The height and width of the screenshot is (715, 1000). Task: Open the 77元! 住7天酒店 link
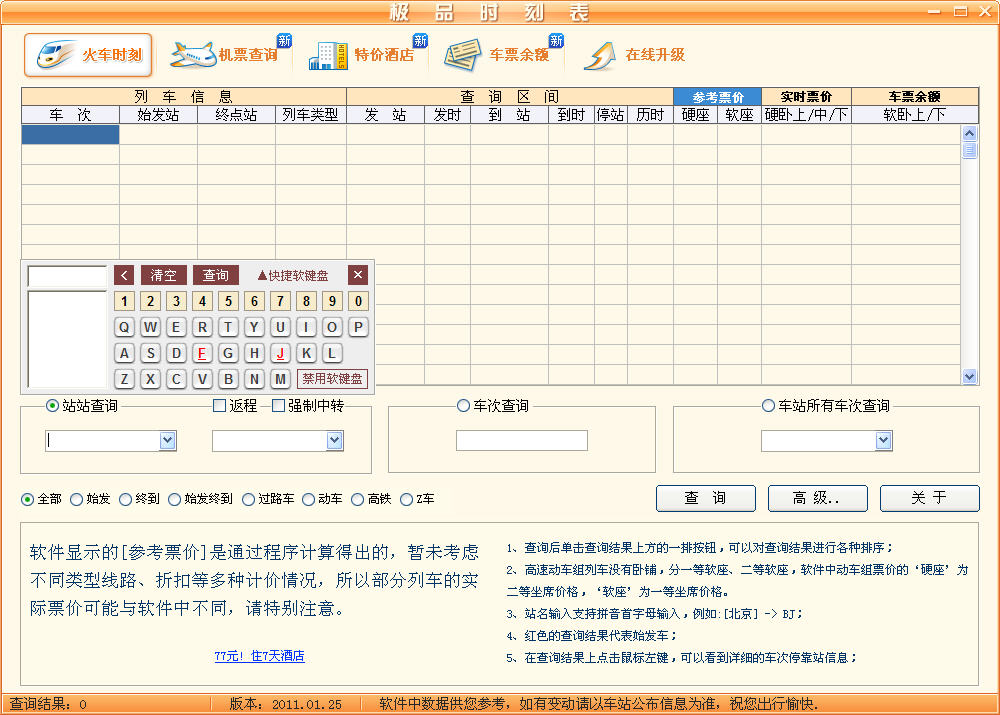click(259, 656)
